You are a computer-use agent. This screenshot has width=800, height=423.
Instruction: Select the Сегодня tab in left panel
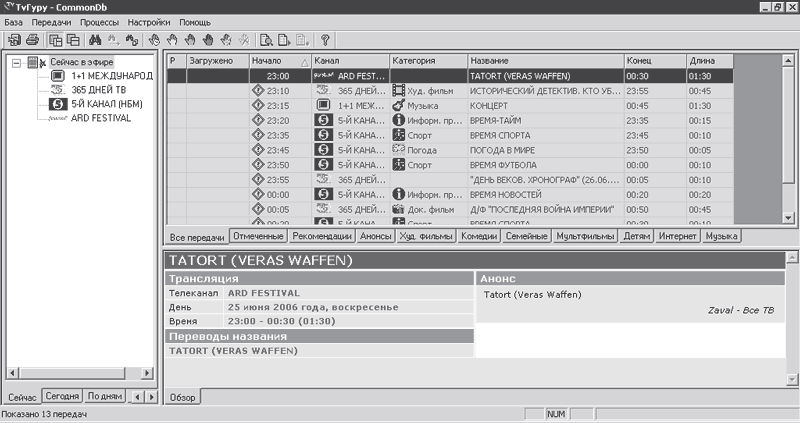point(62,397)
